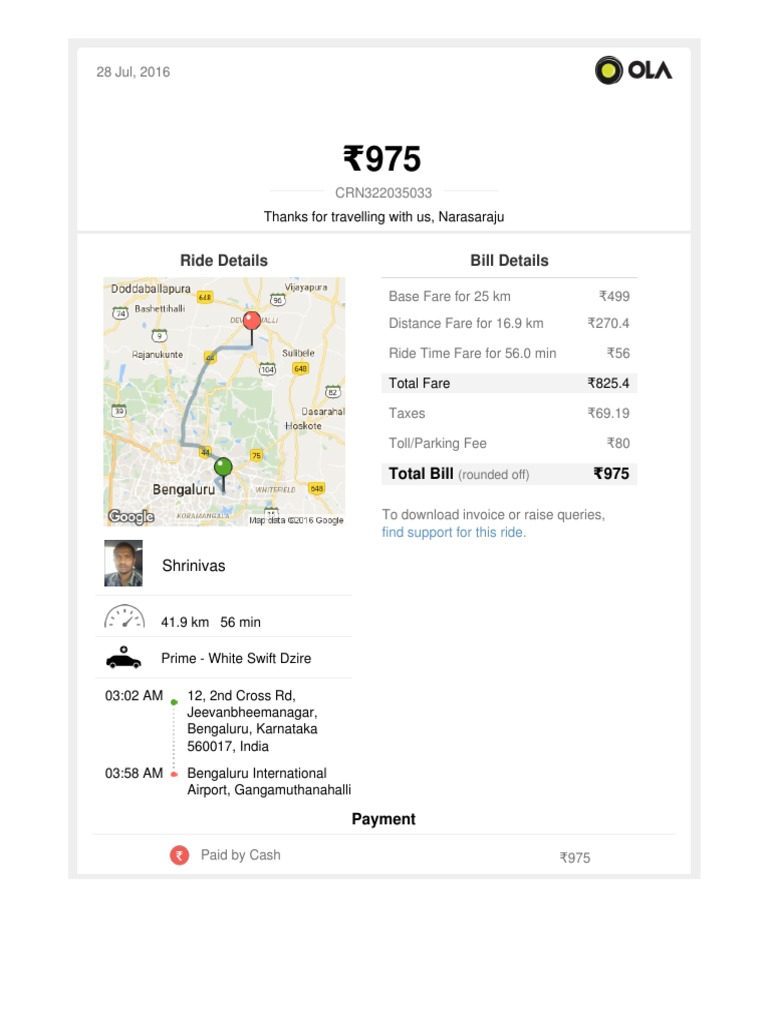Click the red destination map pin
Viewport: 768px width, 1024px height.
coord(252,321)
